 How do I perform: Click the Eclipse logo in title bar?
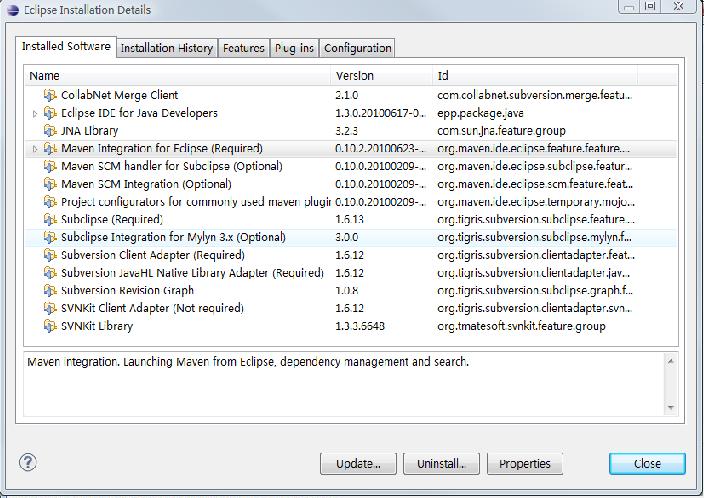13,10
